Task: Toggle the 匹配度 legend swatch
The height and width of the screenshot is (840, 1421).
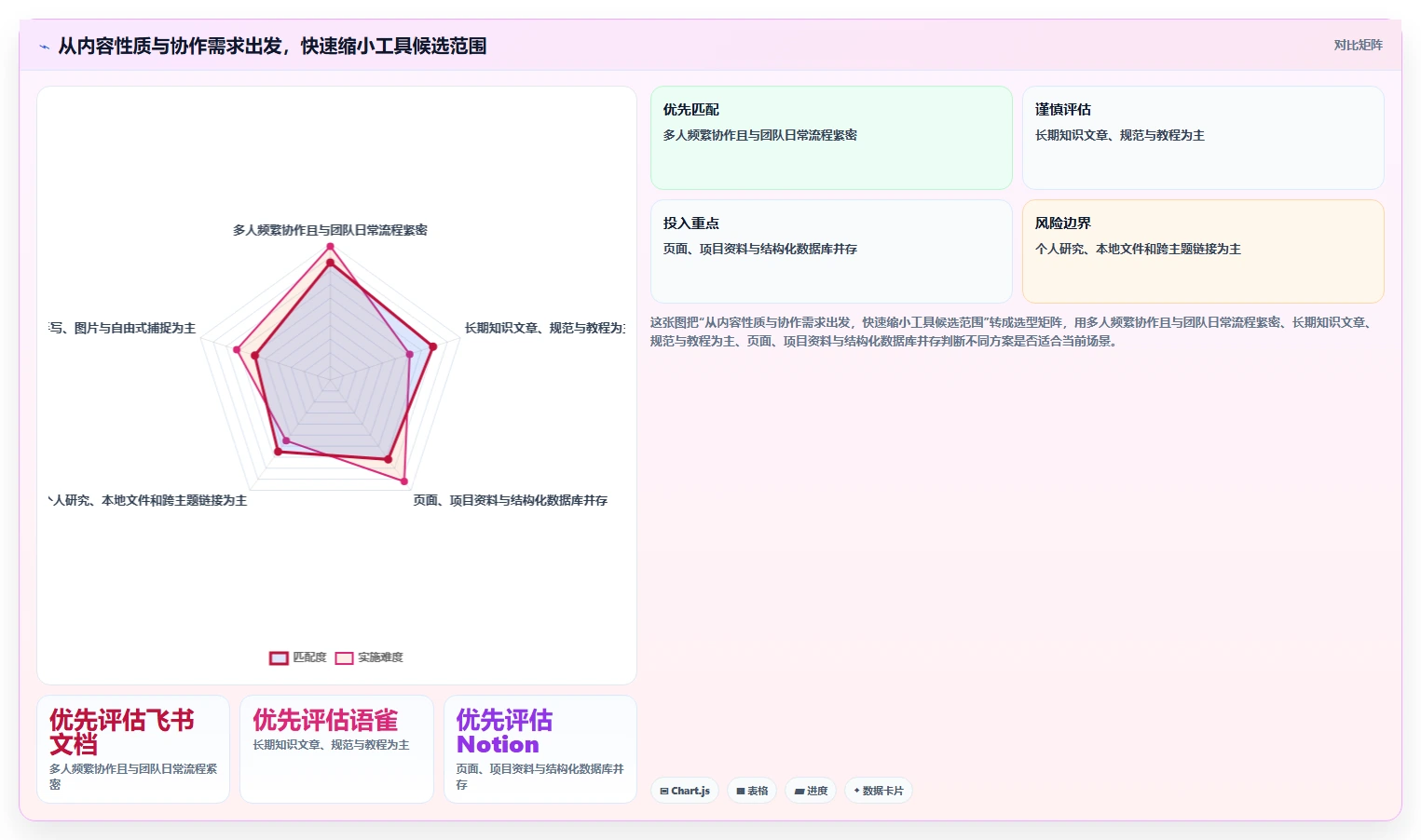Action: pos(279,658)
